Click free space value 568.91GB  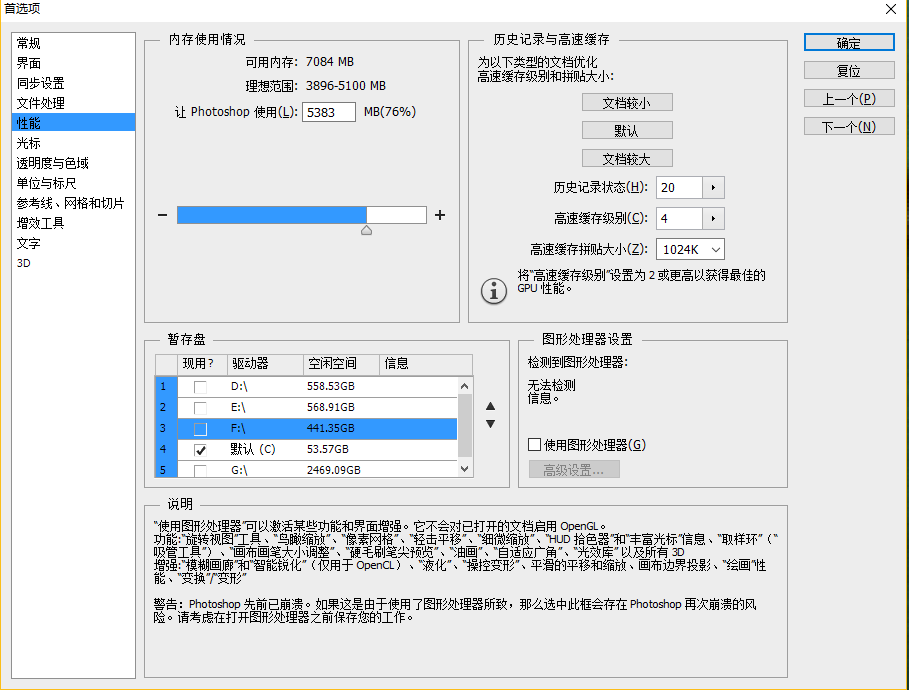click(330, 408)
